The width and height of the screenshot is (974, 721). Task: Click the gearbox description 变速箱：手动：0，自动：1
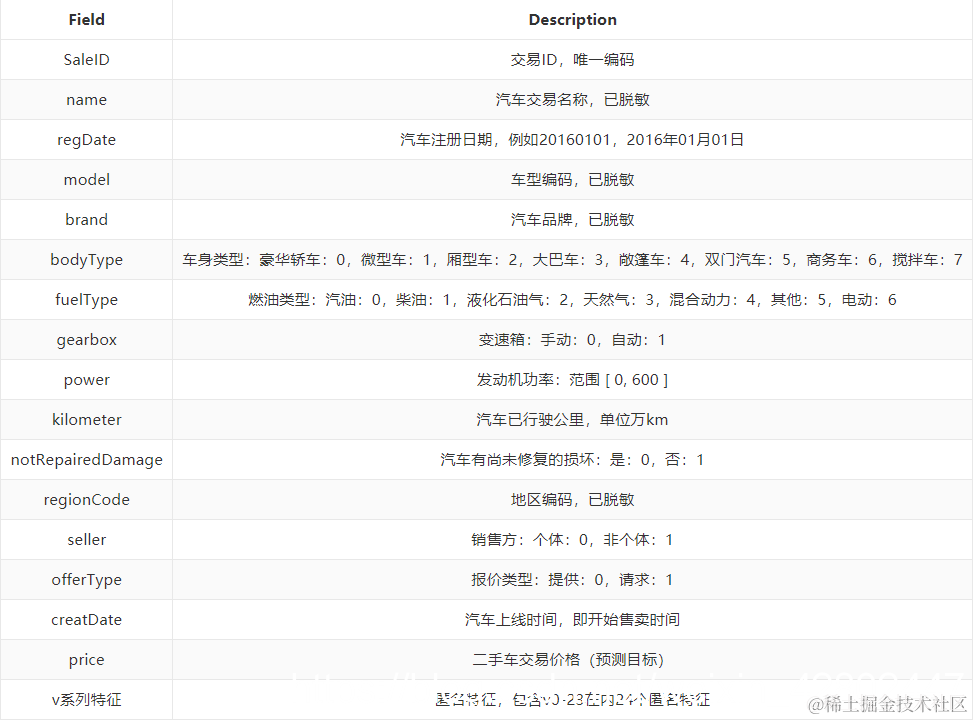point(572,340)
